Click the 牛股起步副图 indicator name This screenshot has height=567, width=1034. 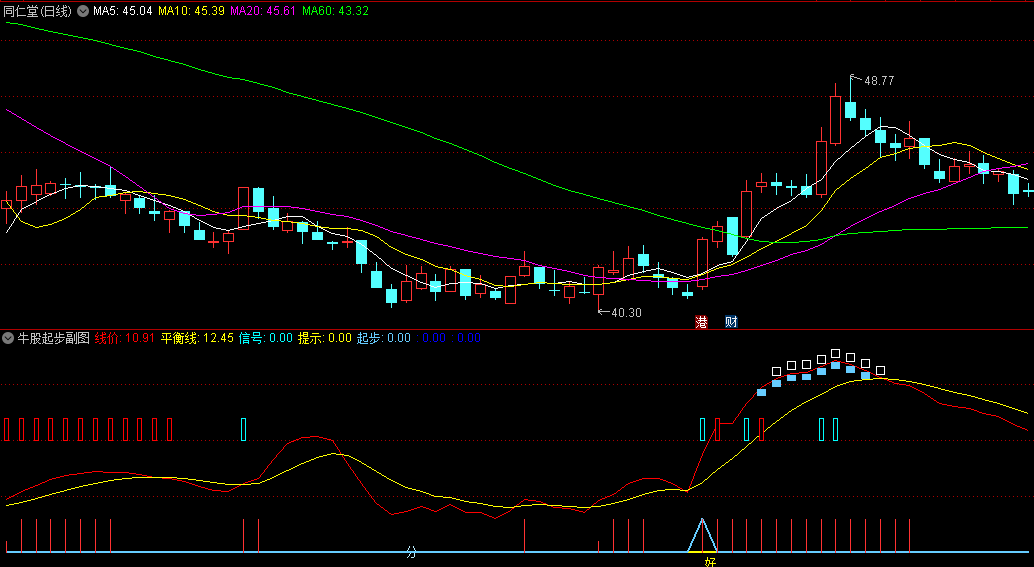click(x=53, y=338)
